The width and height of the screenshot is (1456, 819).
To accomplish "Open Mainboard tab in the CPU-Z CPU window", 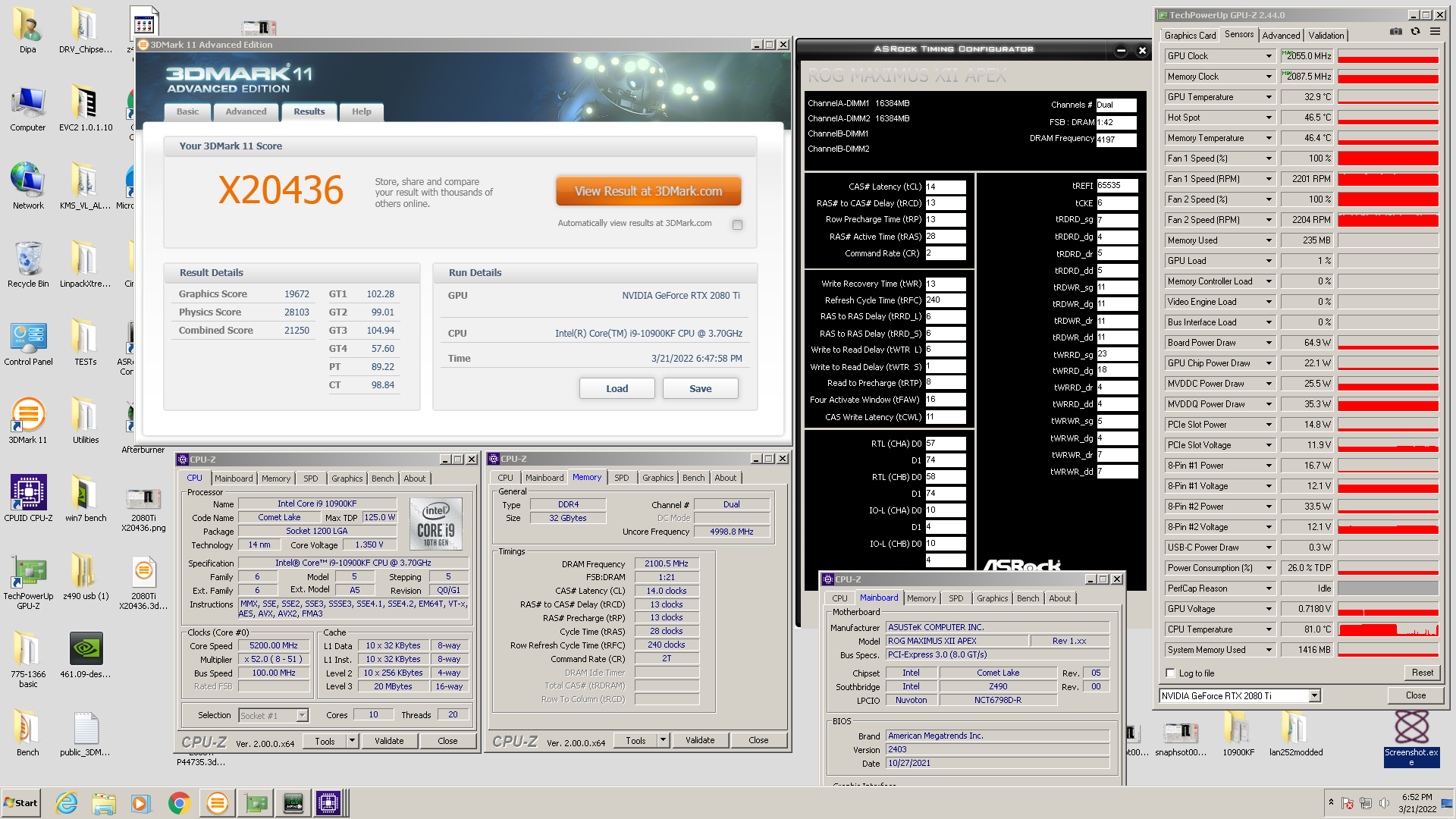I will tap(234, 479).
